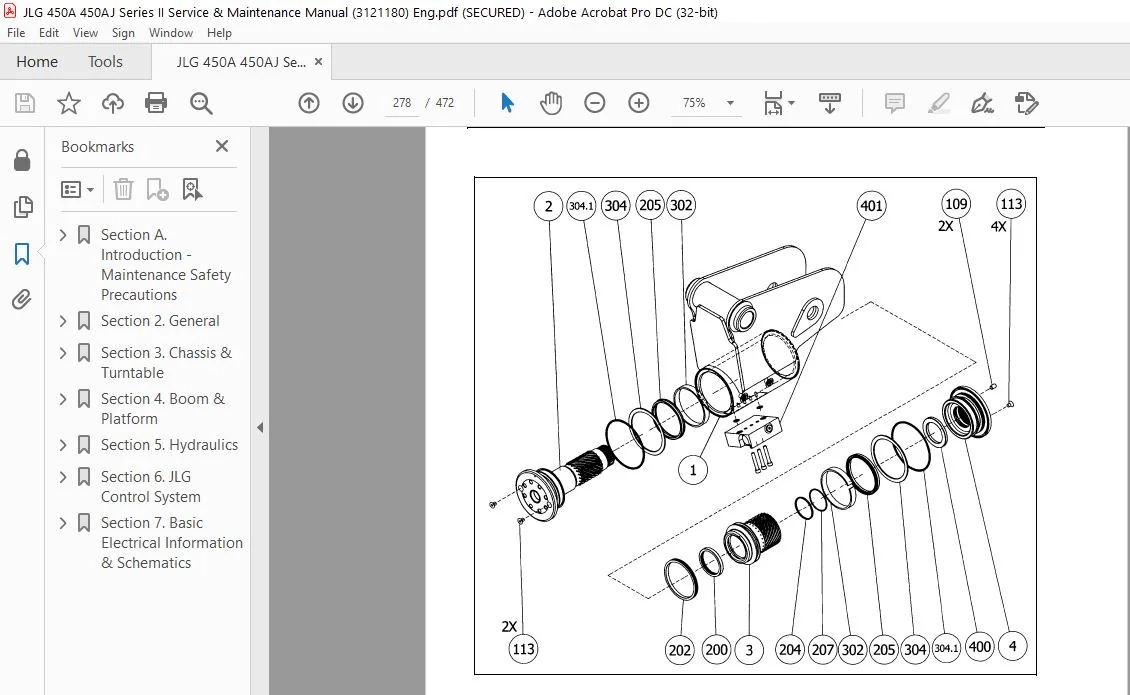The image size is (1130, 695).
Task: Click the Save file icon
Action: [x=25, y=103]
